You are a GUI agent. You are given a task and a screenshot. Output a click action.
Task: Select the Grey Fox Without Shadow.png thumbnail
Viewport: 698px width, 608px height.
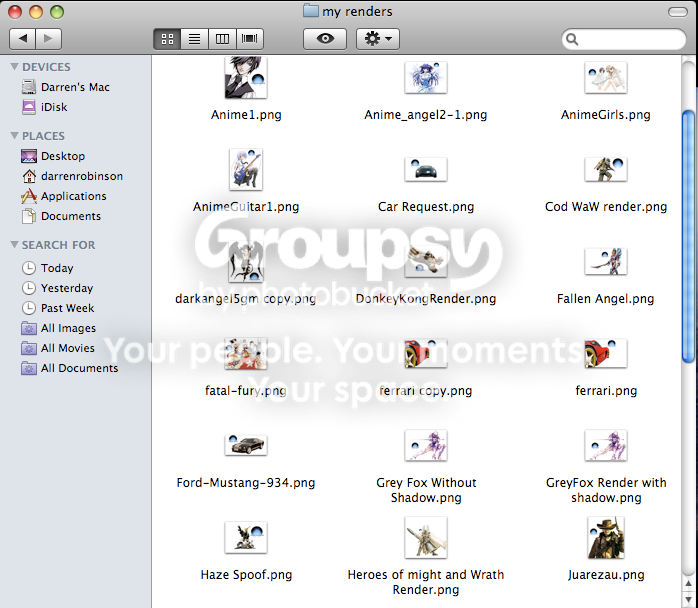pos(426,445)
